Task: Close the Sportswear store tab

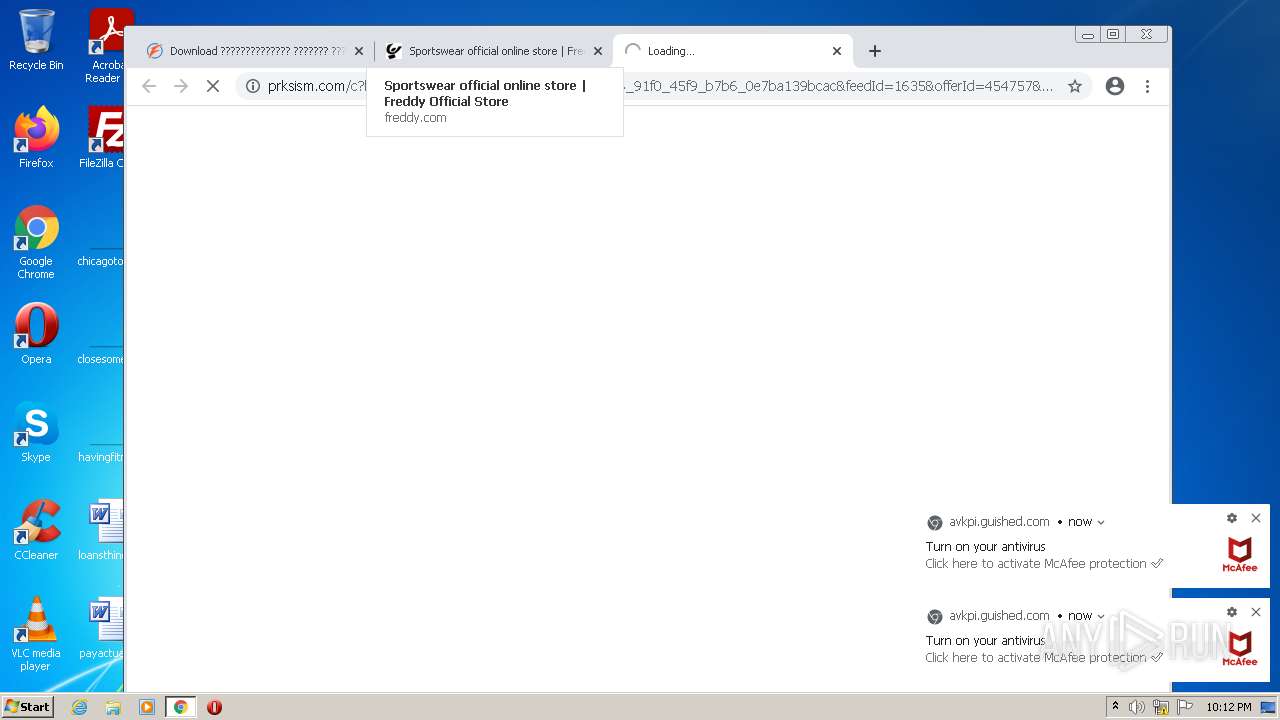Action: coord(598,51)
